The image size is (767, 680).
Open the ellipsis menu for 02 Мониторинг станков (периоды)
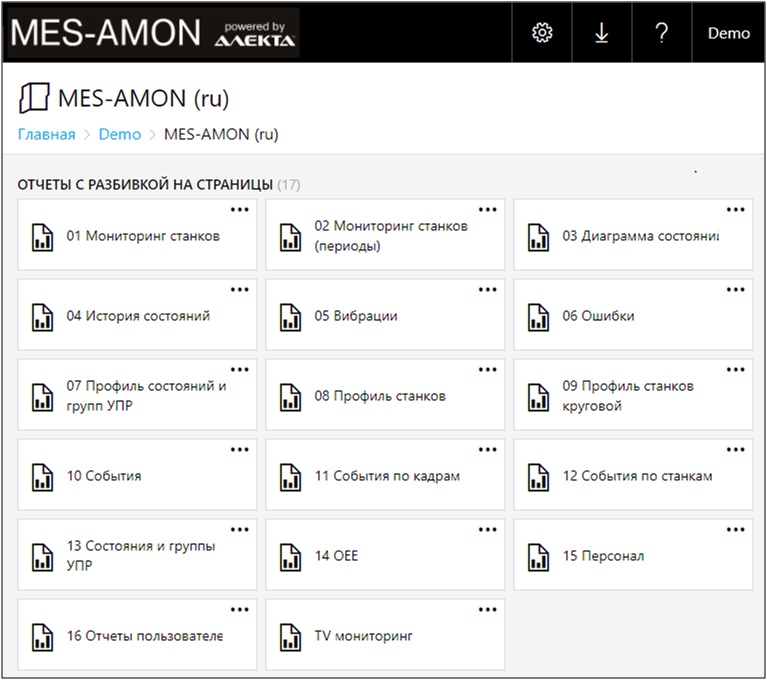pos(488,210)
